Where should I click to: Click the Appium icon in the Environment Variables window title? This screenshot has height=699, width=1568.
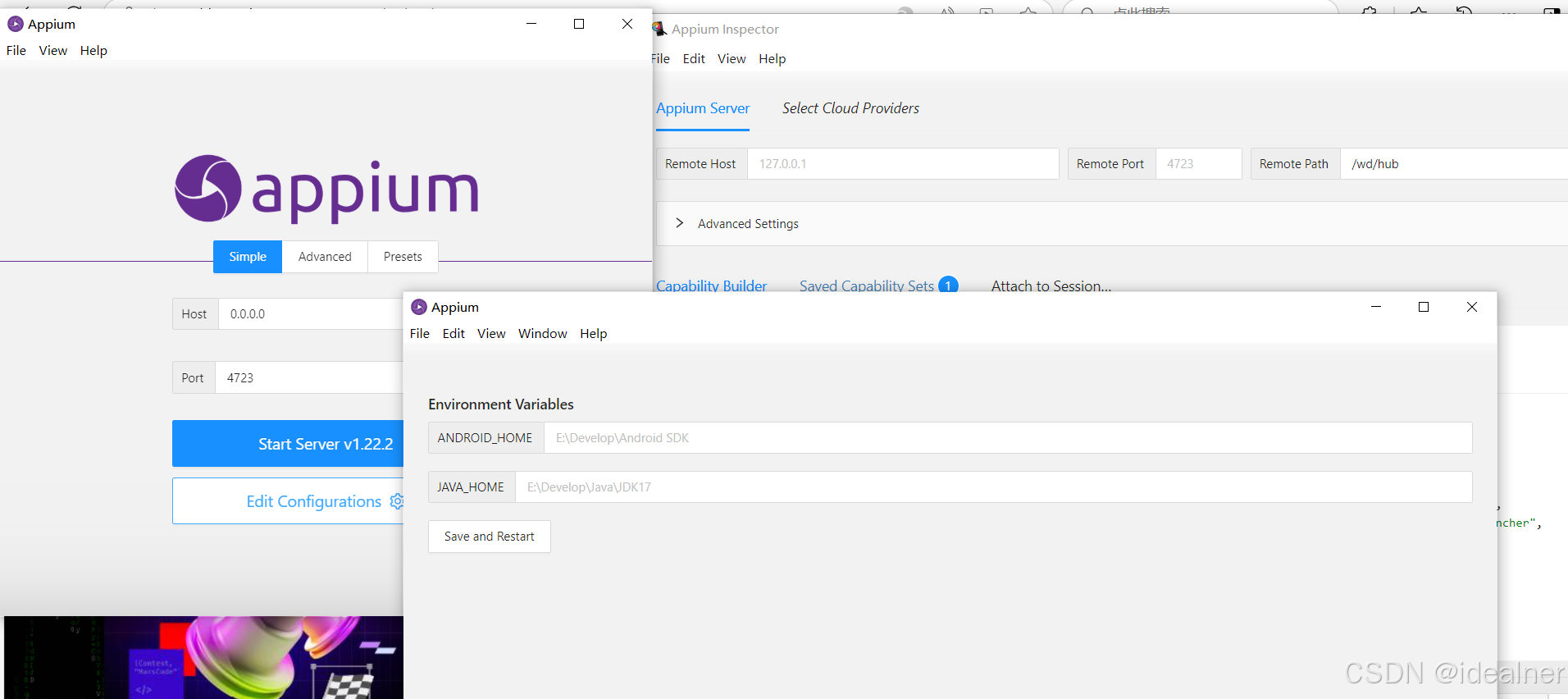click(419, 307)
